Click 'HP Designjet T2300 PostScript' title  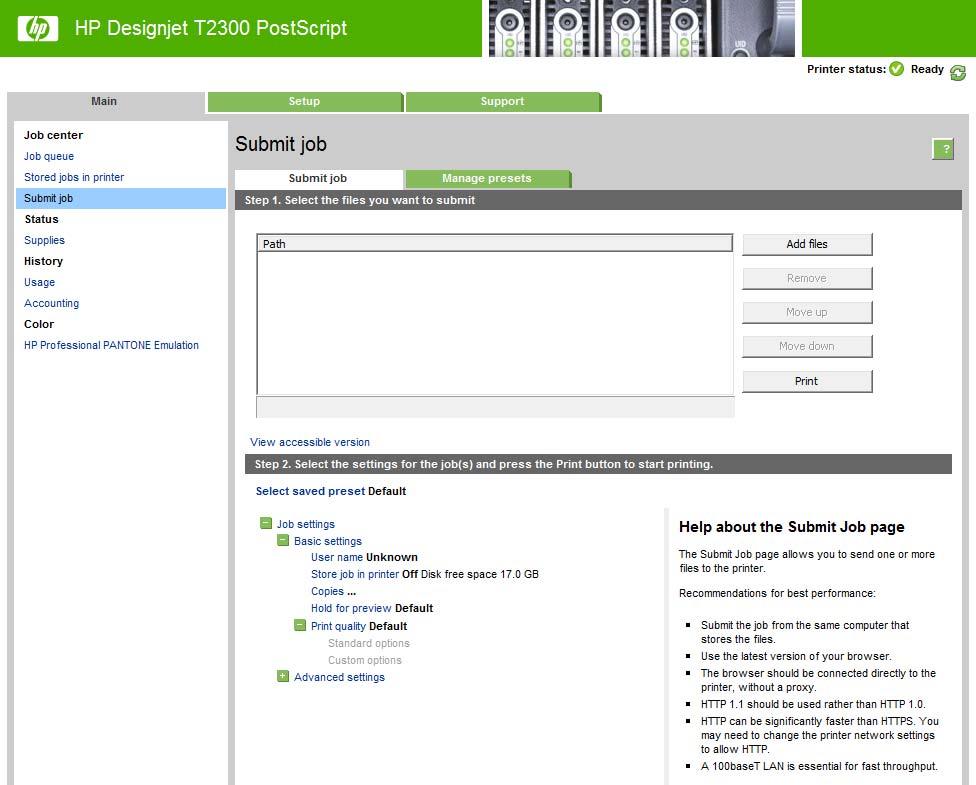(x=211, y=29)
